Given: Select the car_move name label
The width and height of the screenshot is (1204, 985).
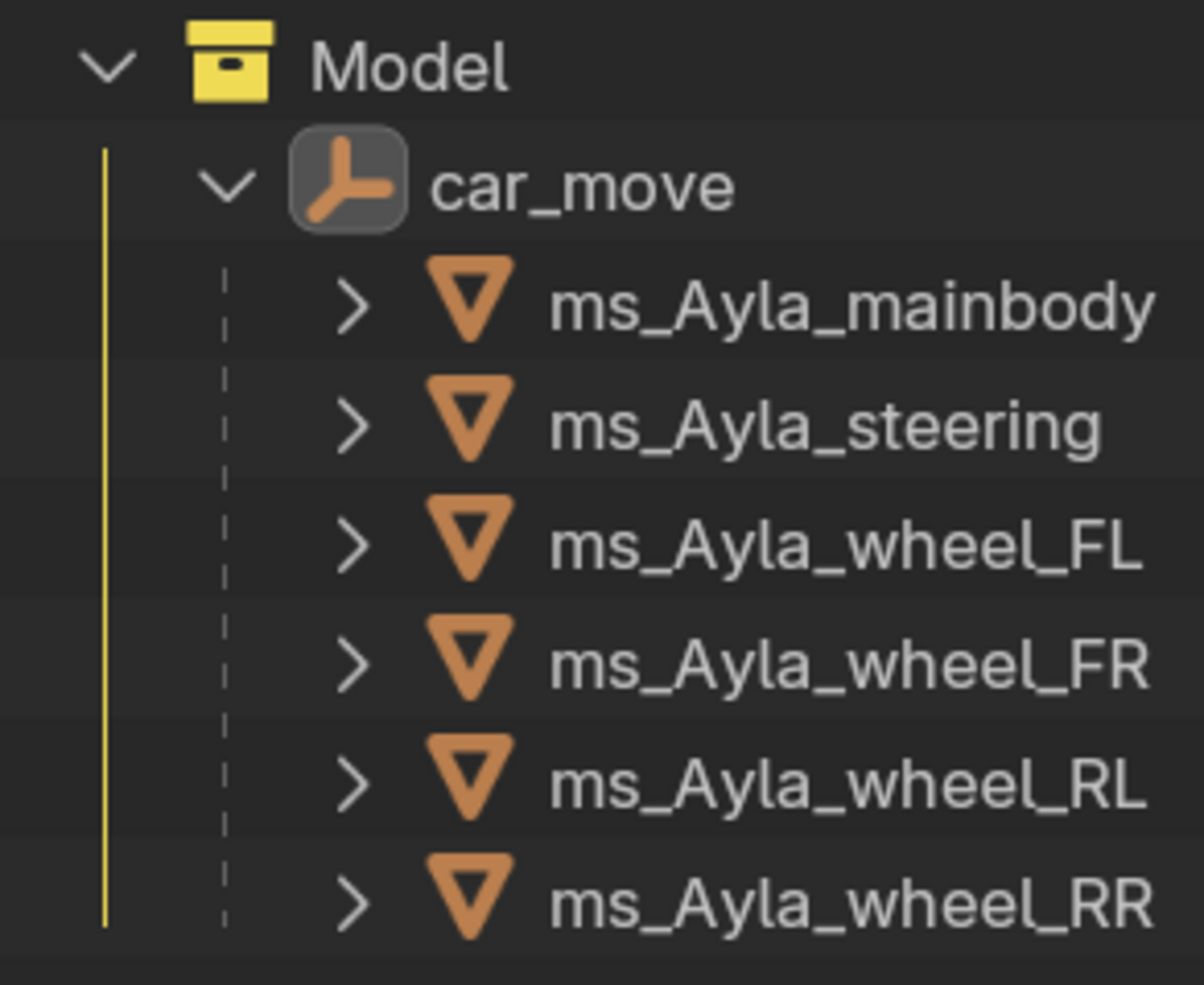Looking at the screenshot, I should click(582, 189).
